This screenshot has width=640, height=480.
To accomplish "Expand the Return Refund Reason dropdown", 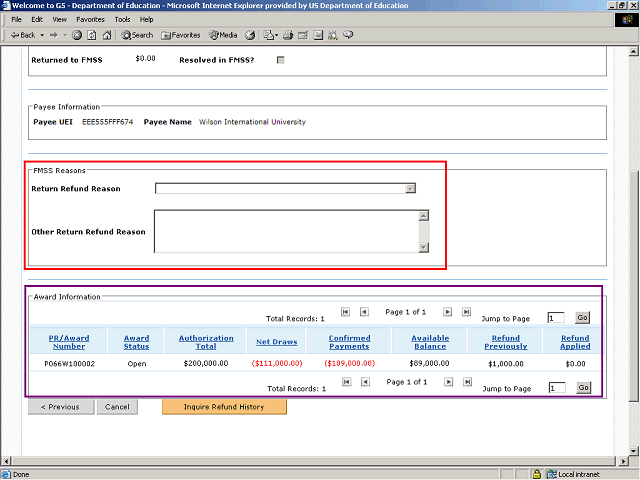I will click(x=410, y=188).
